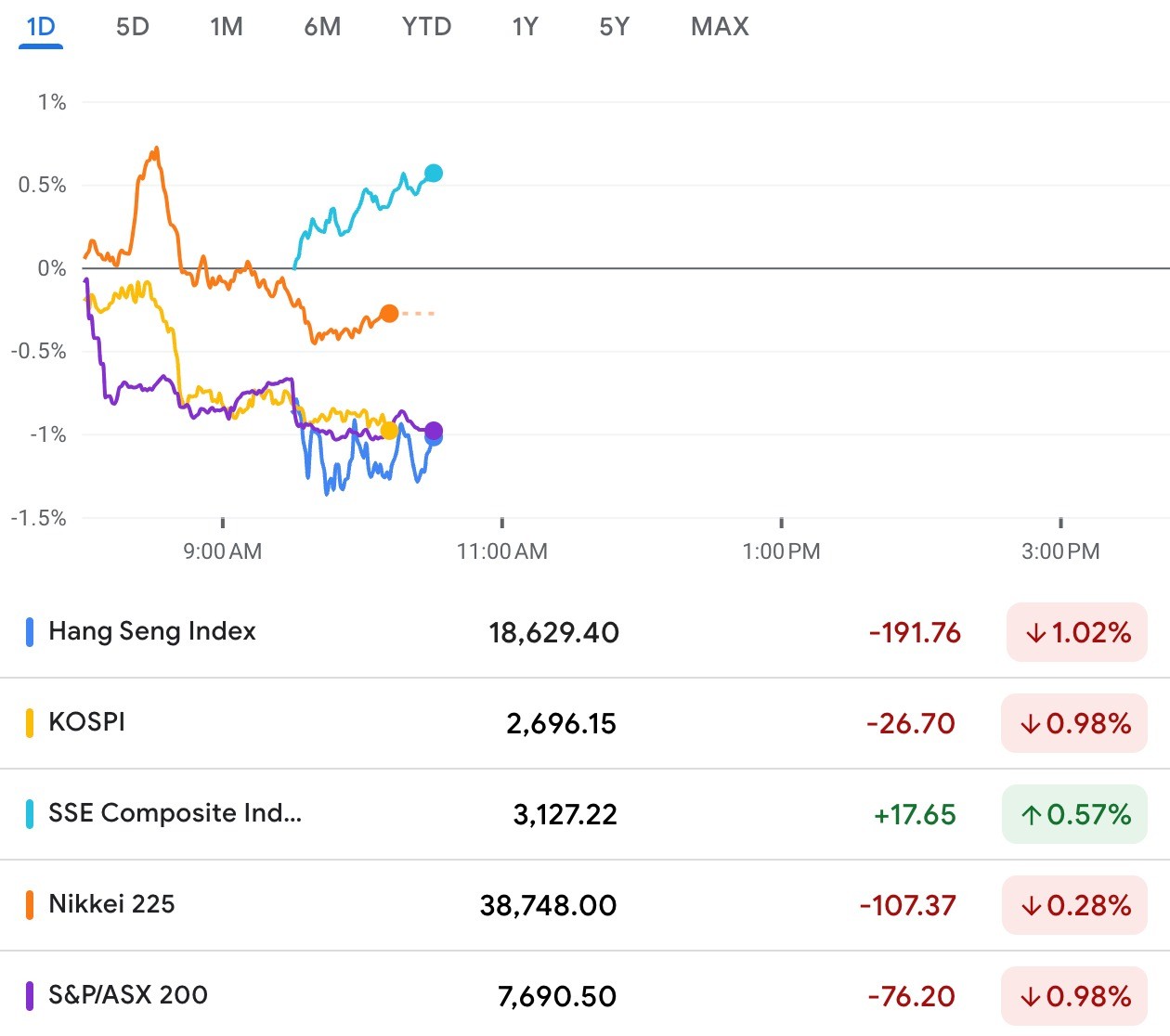Screen dimensions: 1170x1036
Task: Click the Hang Seng down 1.02% badge
Action: tap(1077, 632)
